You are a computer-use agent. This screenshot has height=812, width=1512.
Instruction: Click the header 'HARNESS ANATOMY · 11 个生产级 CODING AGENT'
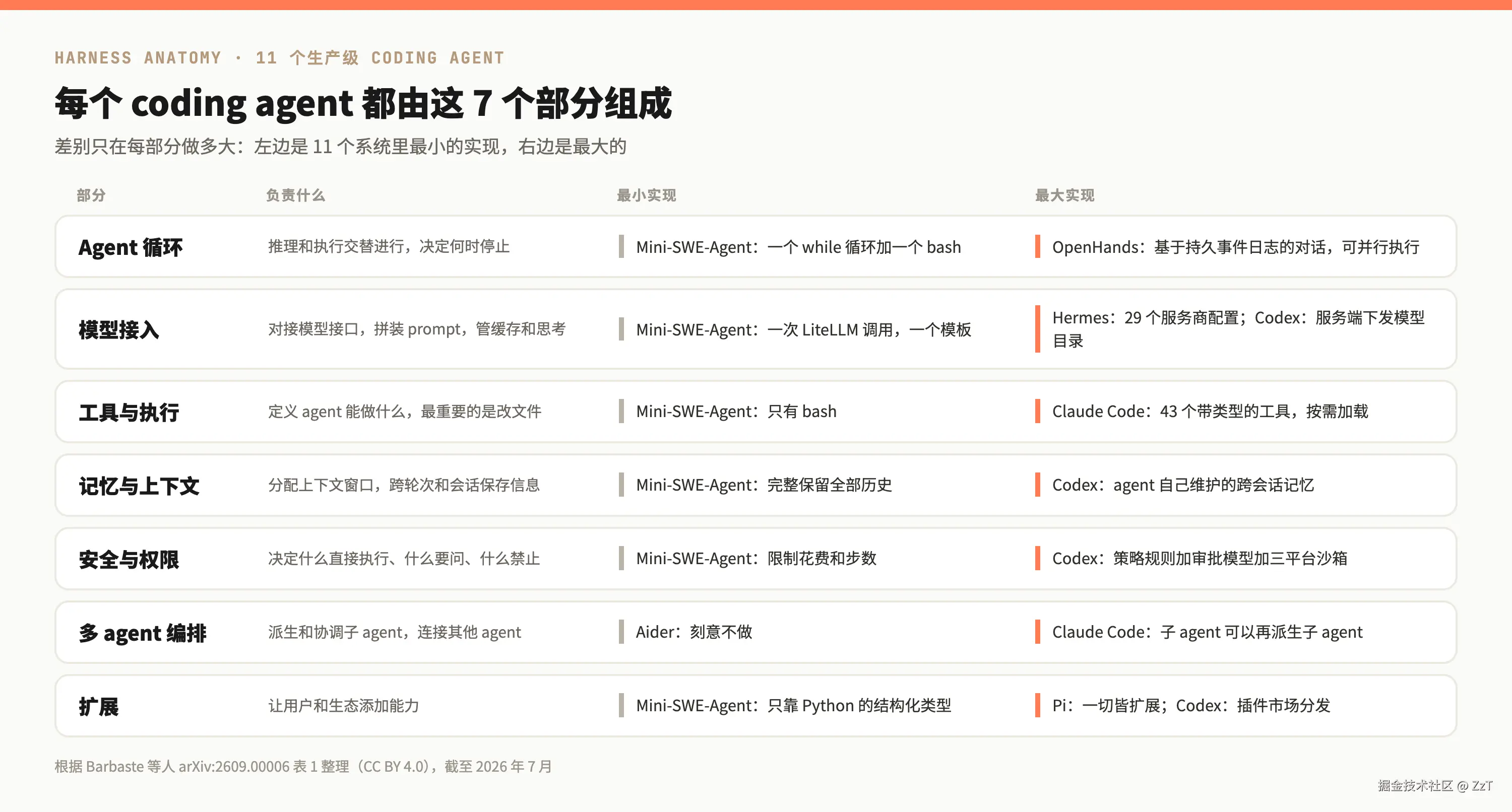click(279, 57)
